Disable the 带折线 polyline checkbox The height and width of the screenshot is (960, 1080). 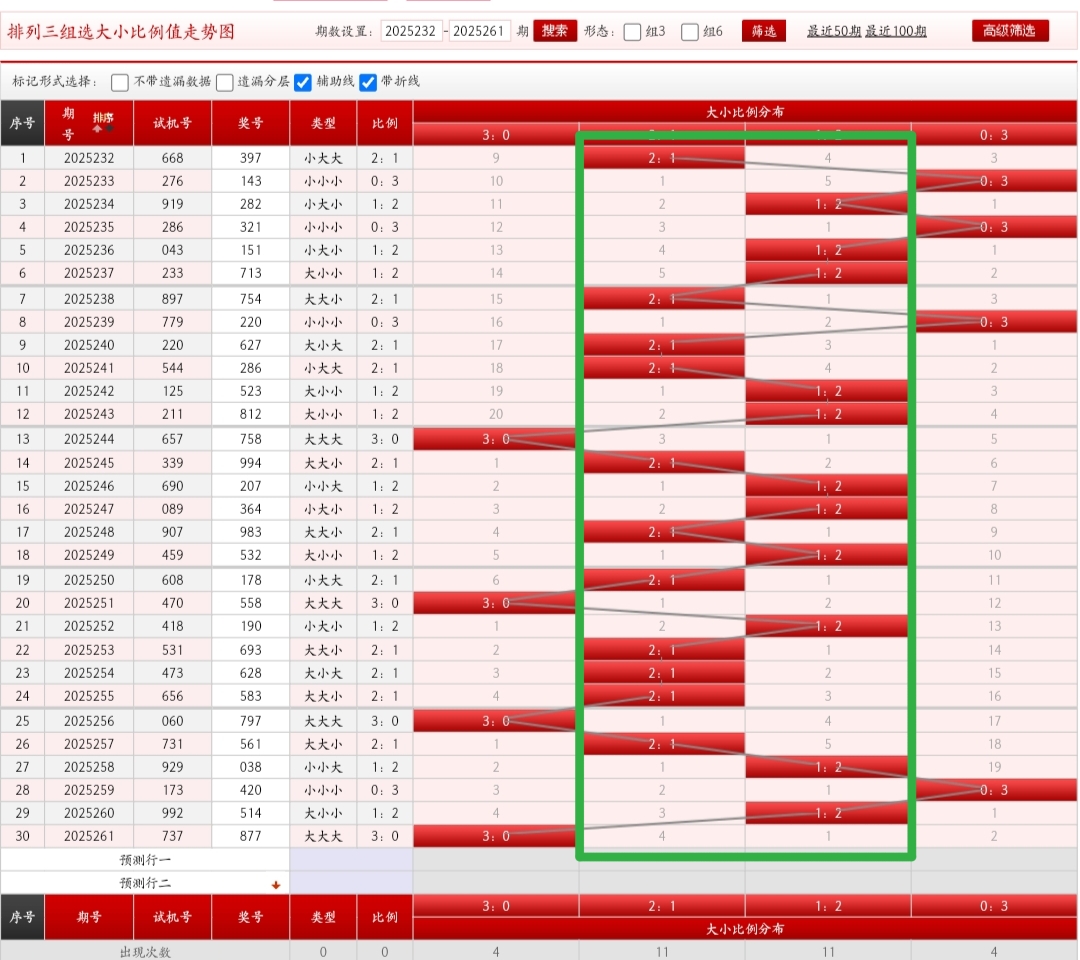pos(368,82)
